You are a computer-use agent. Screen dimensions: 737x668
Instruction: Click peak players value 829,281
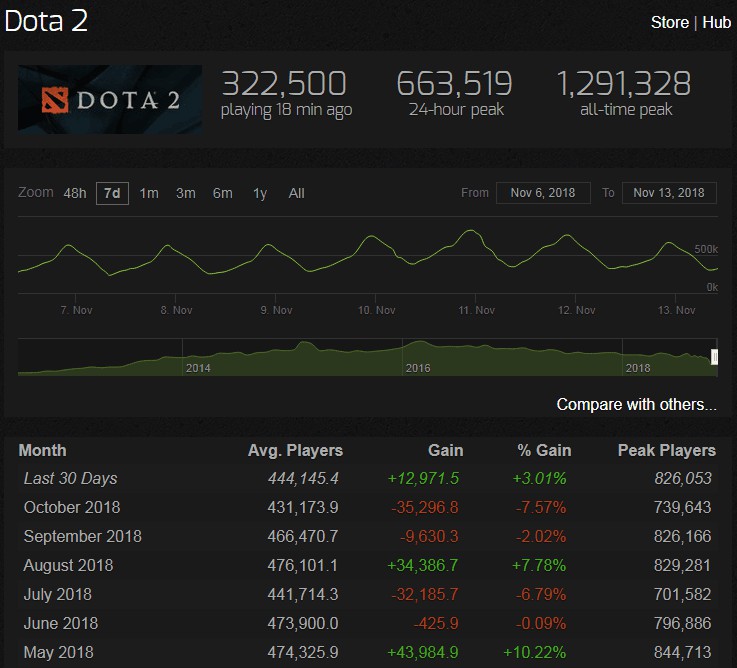tap(682, 565)
